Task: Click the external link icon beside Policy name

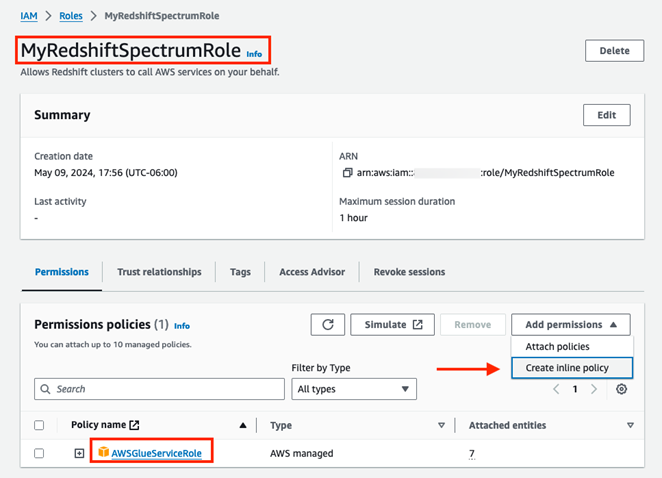Action: point(134,425)
